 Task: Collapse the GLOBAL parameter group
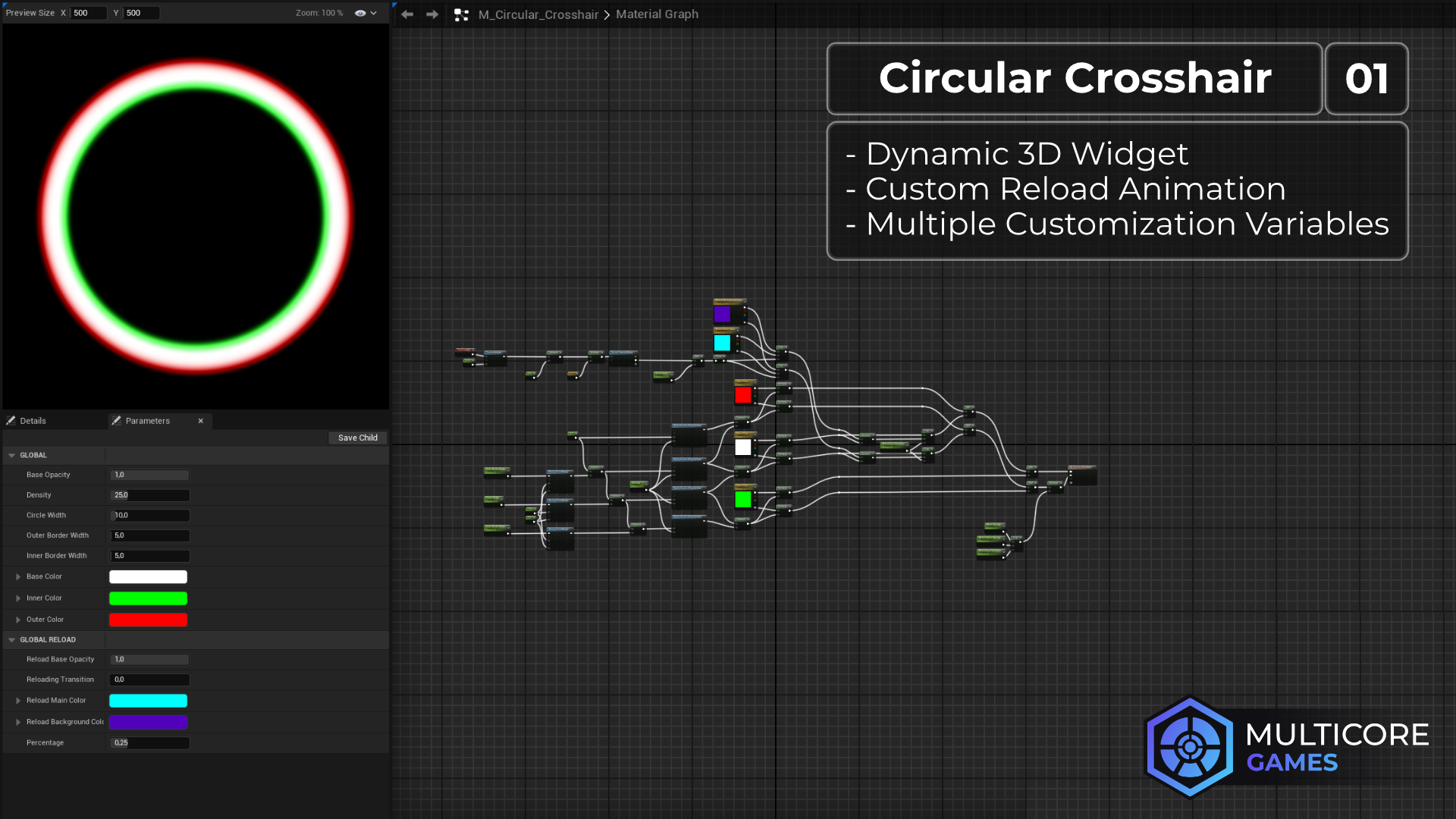(12, 456)
